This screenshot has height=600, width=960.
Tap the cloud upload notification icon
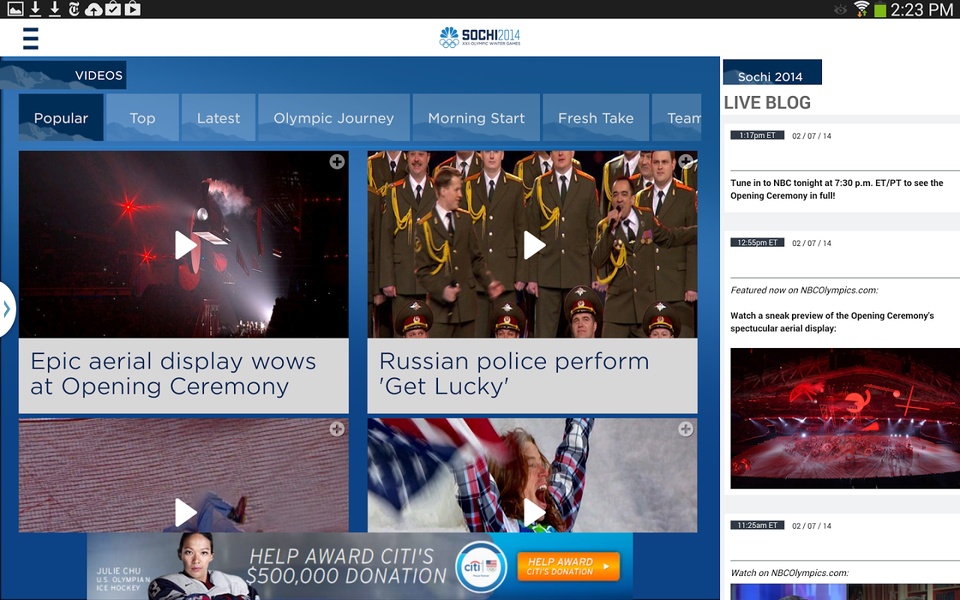click(93, 9)
